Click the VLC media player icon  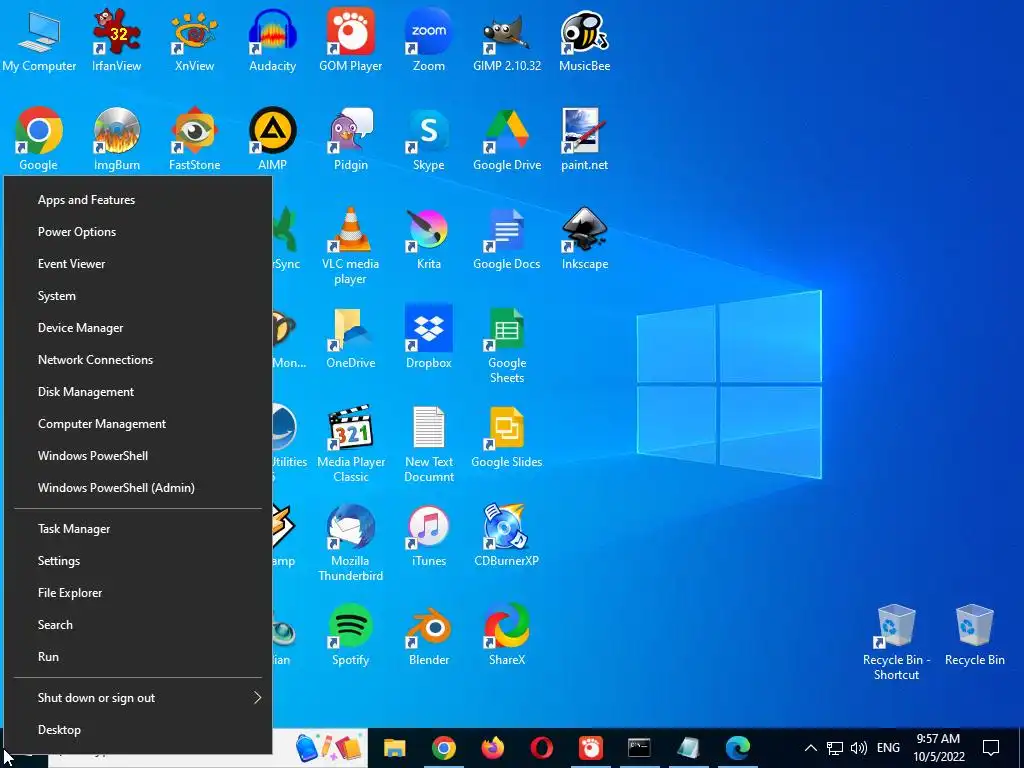351,246
